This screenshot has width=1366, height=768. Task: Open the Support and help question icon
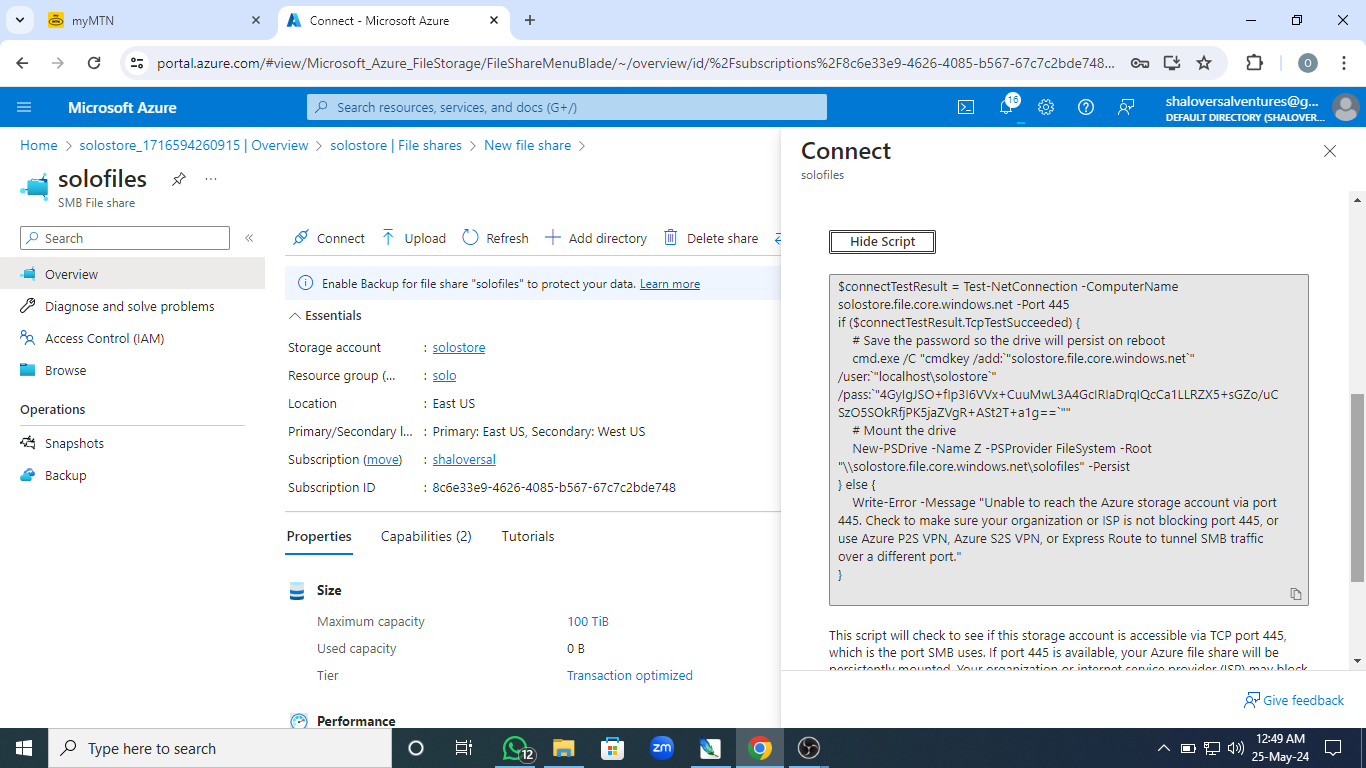(x=1086, y=107)
